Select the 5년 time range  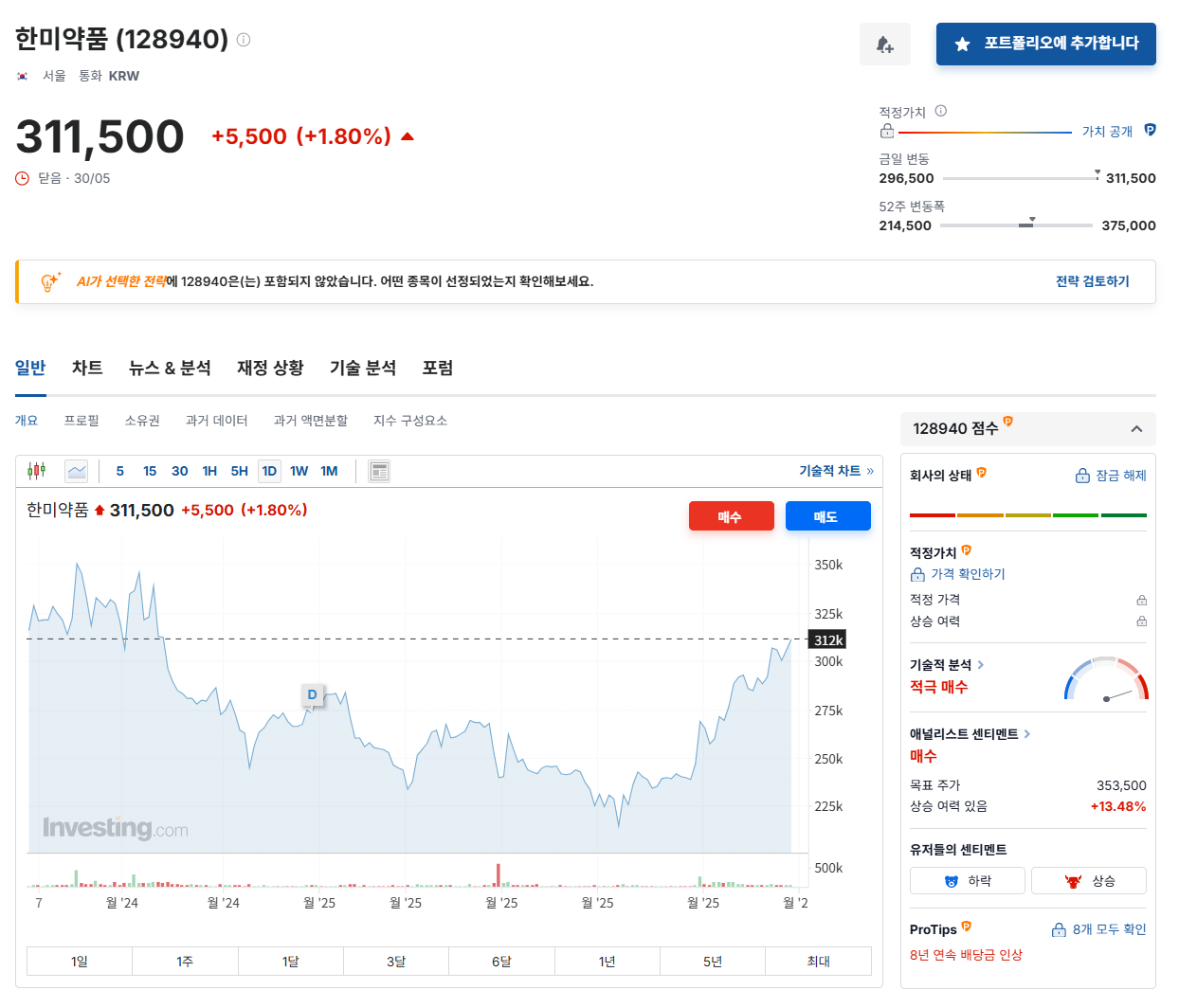pos(713,961)
